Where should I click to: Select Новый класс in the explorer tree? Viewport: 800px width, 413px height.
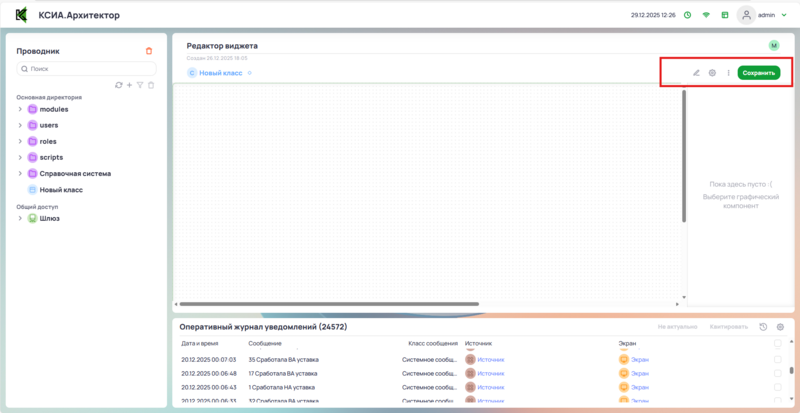click(60, 189)
